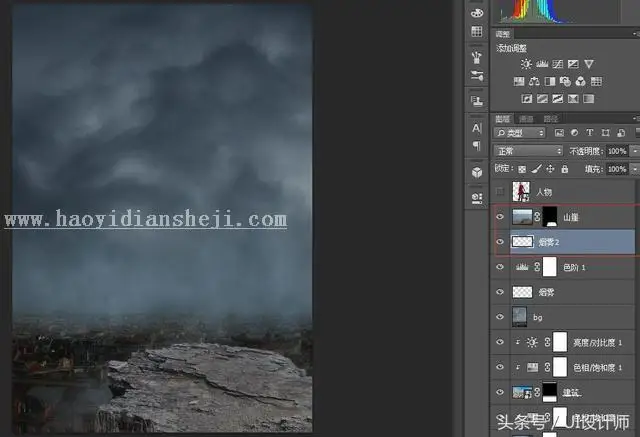Toggle lock image pixels (brush icon)
Screen dimensions: 640x437
(x=537, y=169)
